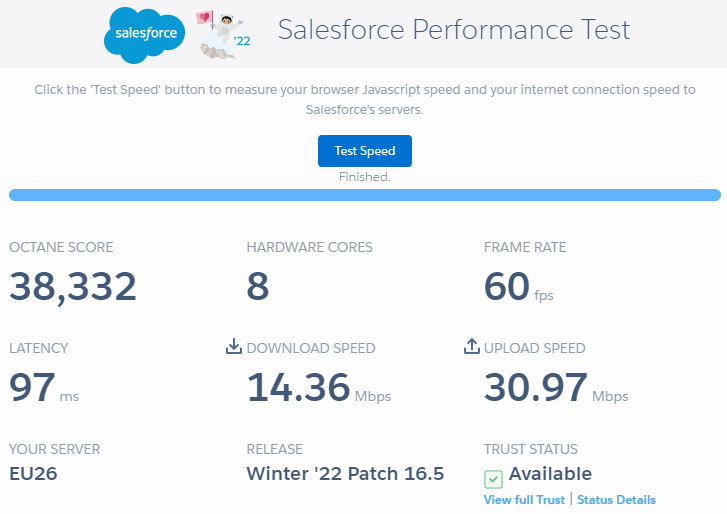Click the FRAME RATE label
The height and width of the screenshot is (514, 727).
click(x=525, y=247)
